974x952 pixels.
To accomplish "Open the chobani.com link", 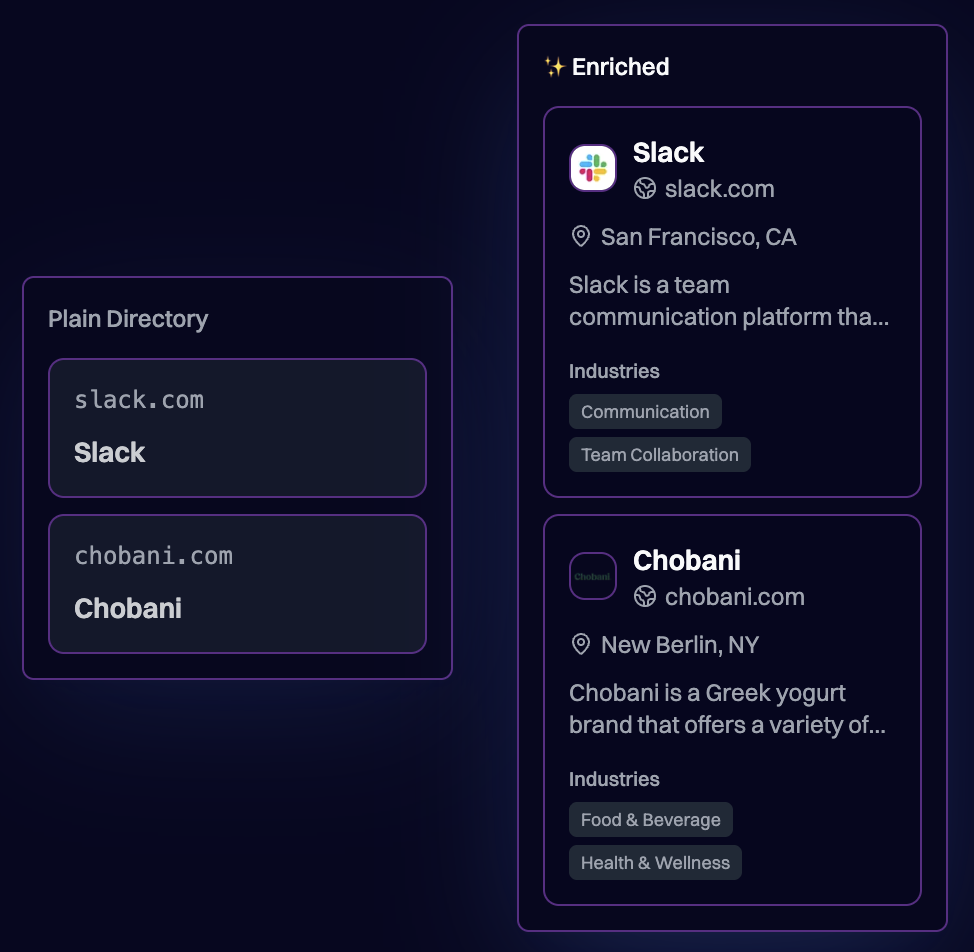I will pyautogui.click(x=734, y=597).
